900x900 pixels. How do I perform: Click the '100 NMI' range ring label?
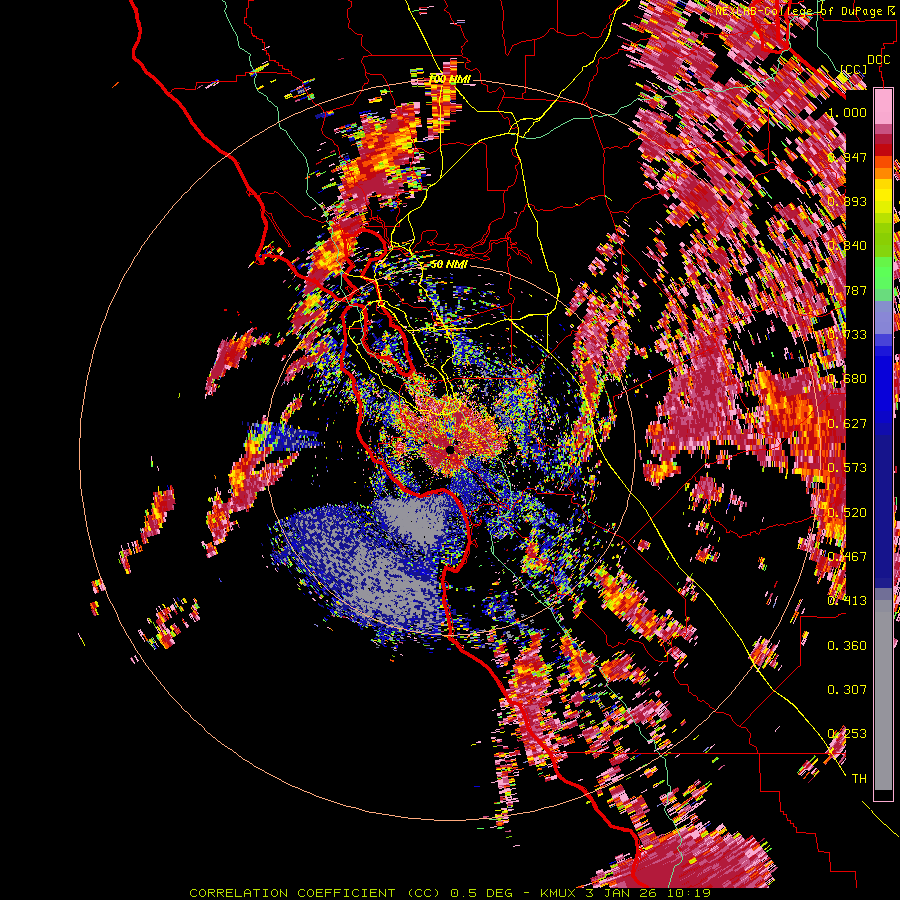click(450, 79)
